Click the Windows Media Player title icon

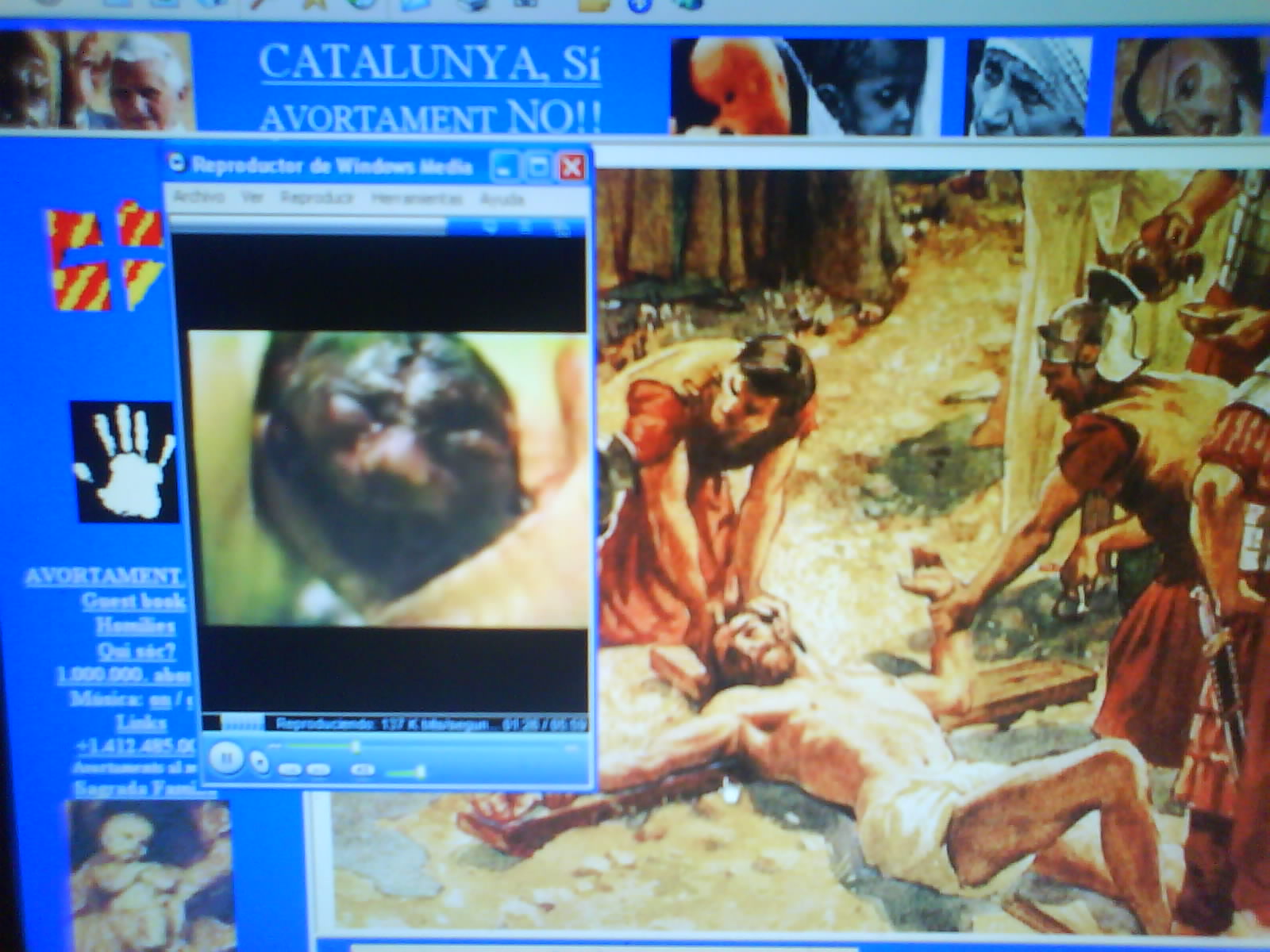pyautogui.click(x=176, y=163)
